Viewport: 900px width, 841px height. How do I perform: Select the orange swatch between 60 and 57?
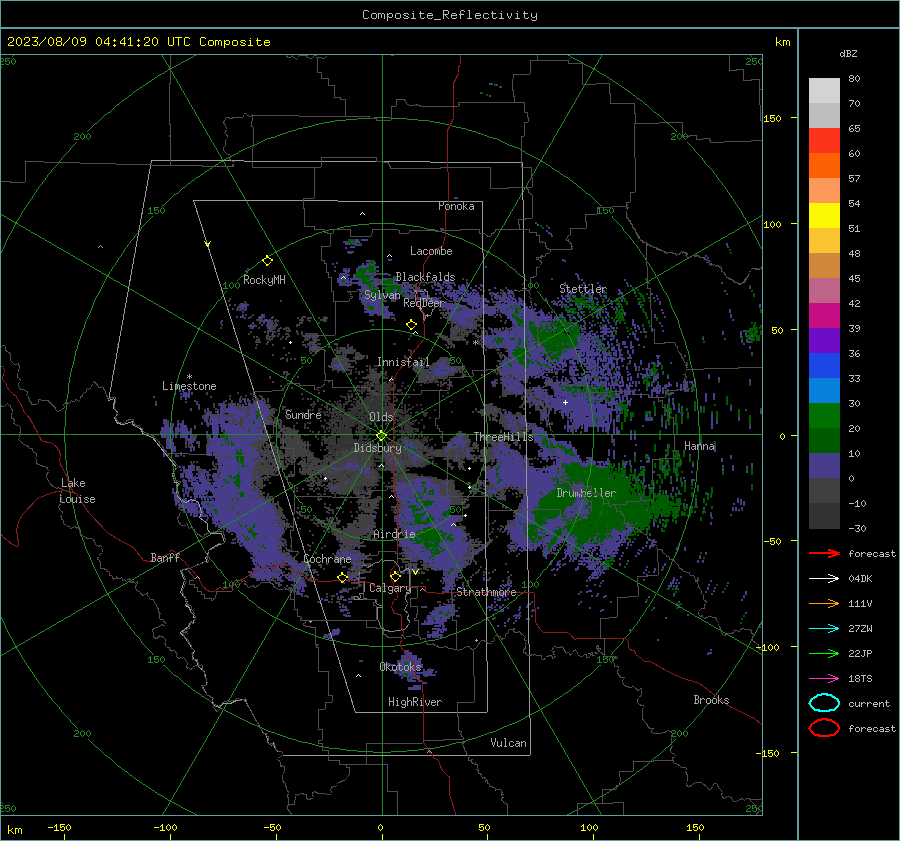pos(824,165)
